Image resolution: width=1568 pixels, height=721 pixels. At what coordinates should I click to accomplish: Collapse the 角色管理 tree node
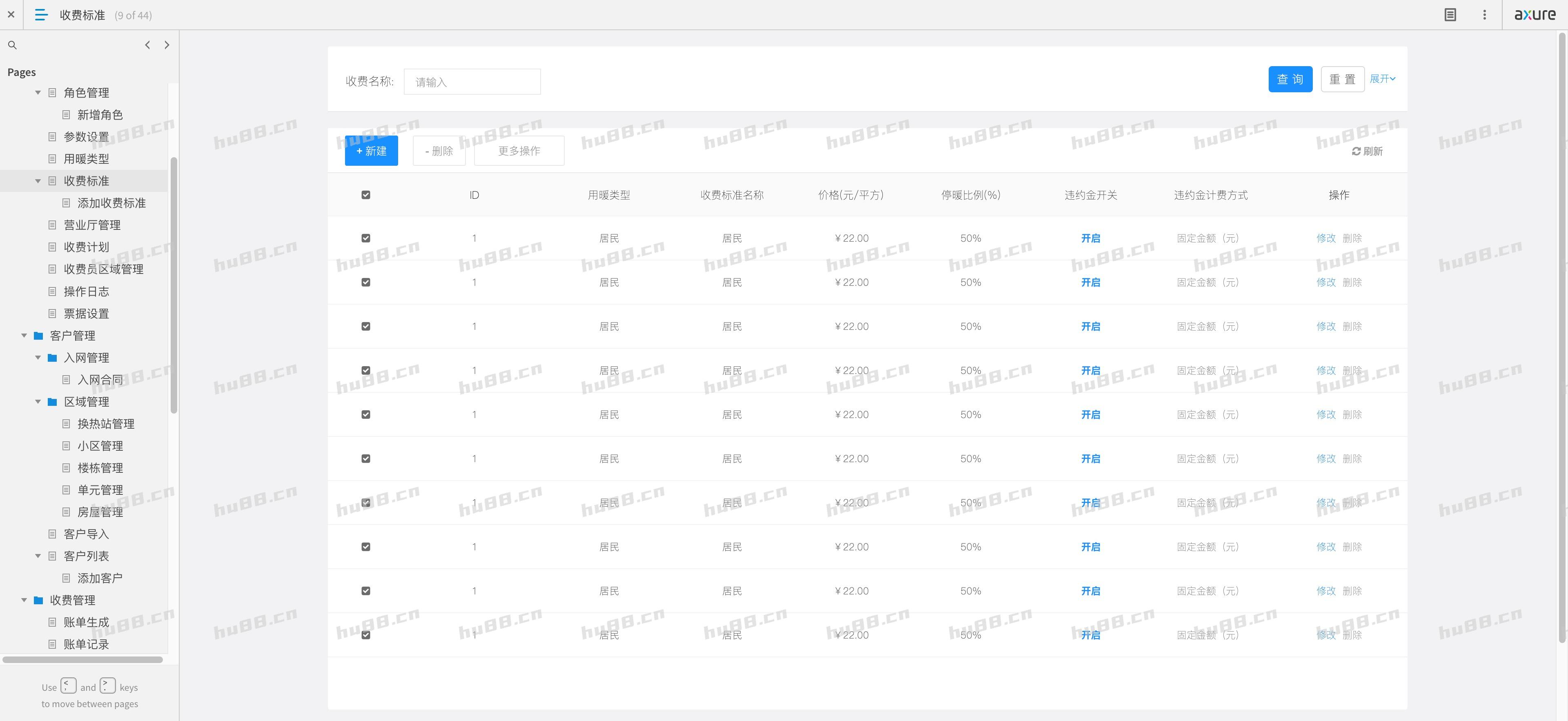pos(38,93)
